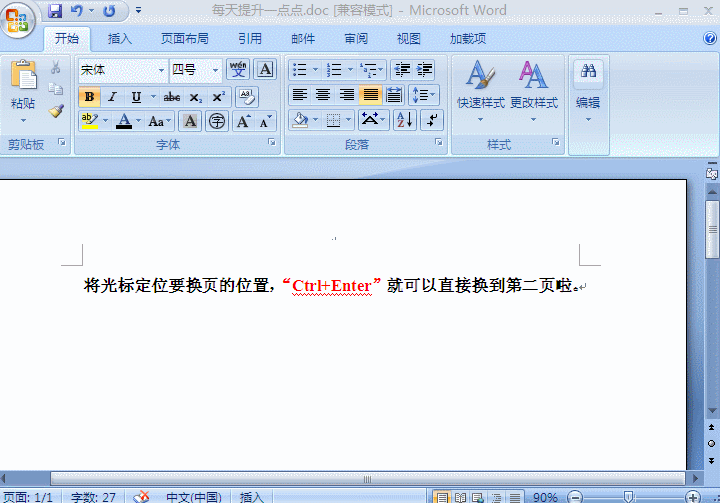This screenshot has height=503, width=720.
Task: Open Quick Access Toolbar customize arrow
Action: coord(138,10)
